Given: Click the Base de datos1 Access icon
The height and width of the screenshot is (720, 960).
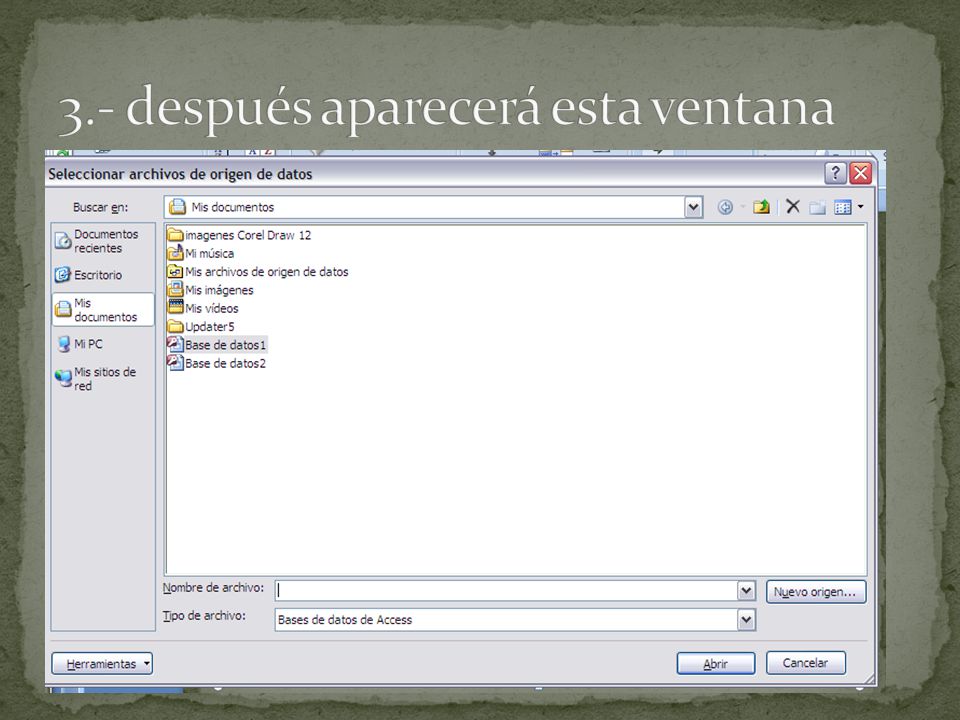Looking at the screenshot, I should coord(176,345).
